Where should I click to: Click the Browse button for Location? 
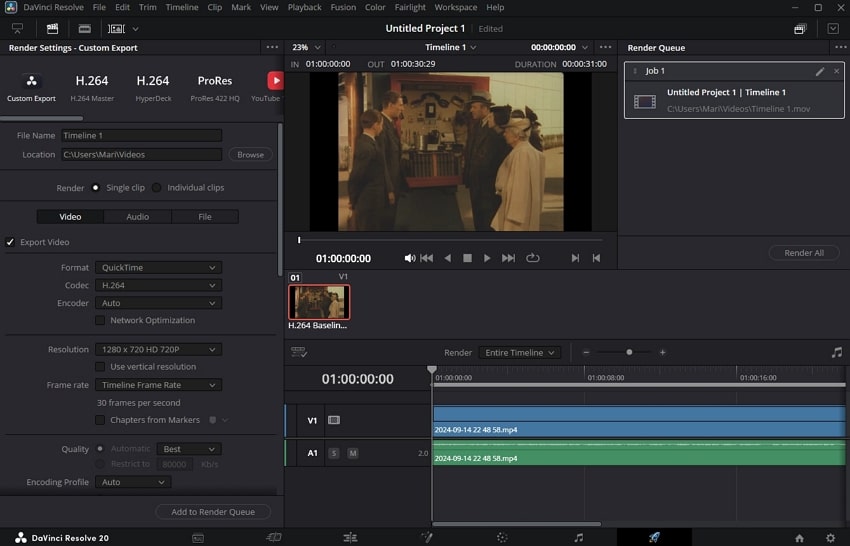[250, 155]
